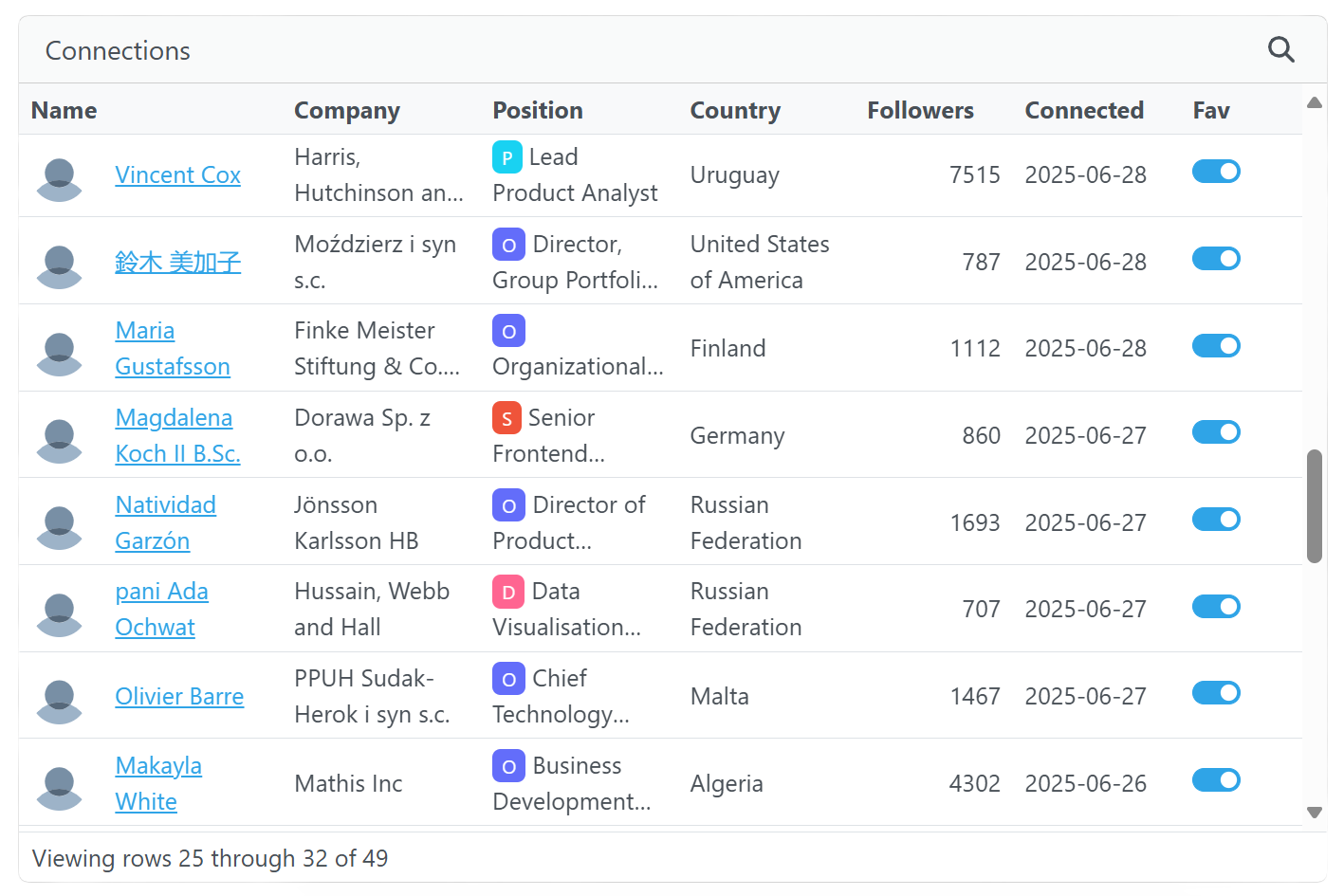The width and height of the screenshot is (1344, 896).
Task: Click Vincent Cox's avatar icon
Action: tap(60, 176)
